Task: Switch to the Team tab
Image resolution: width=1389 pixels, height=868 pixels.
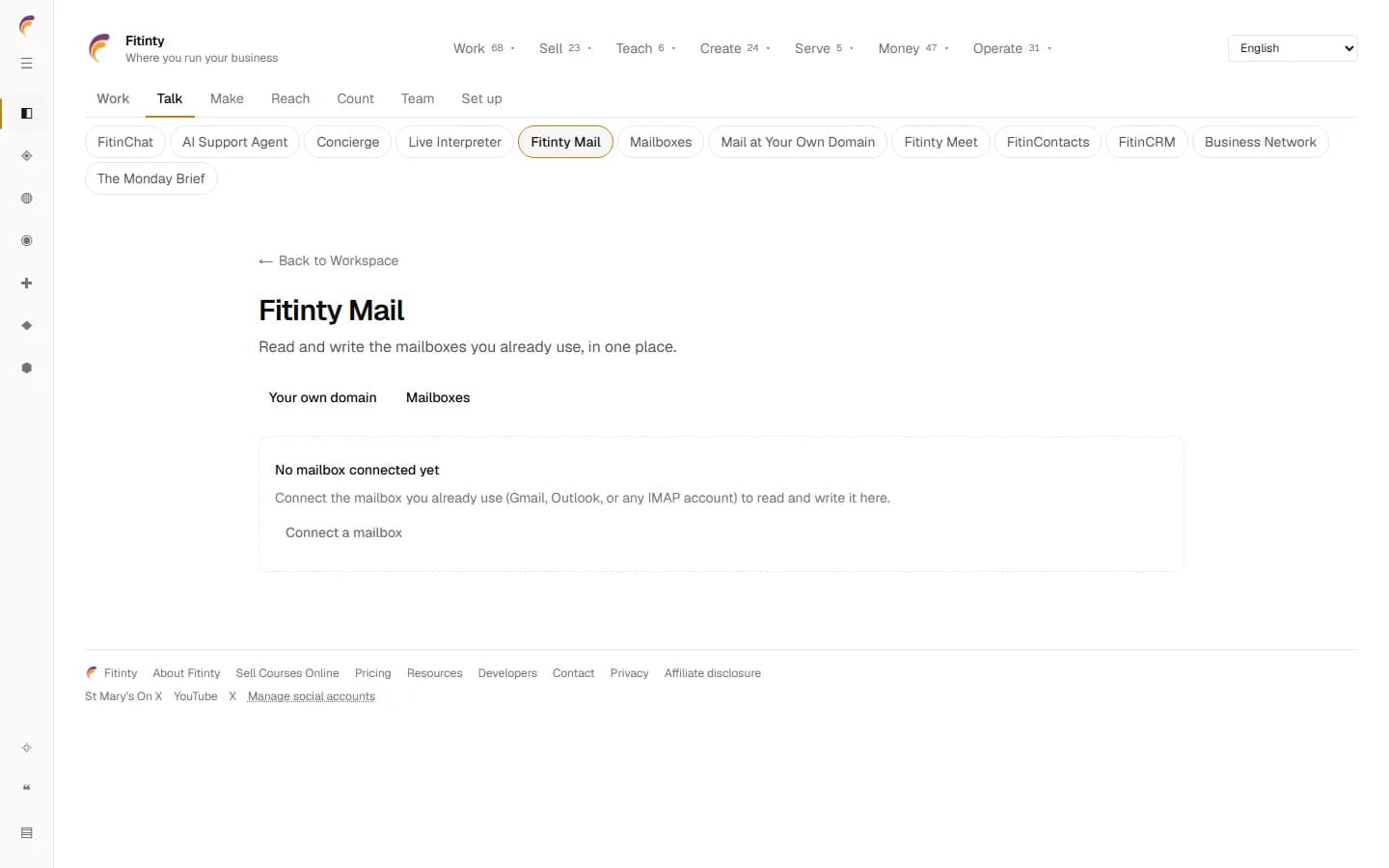Action: point(418,98)
